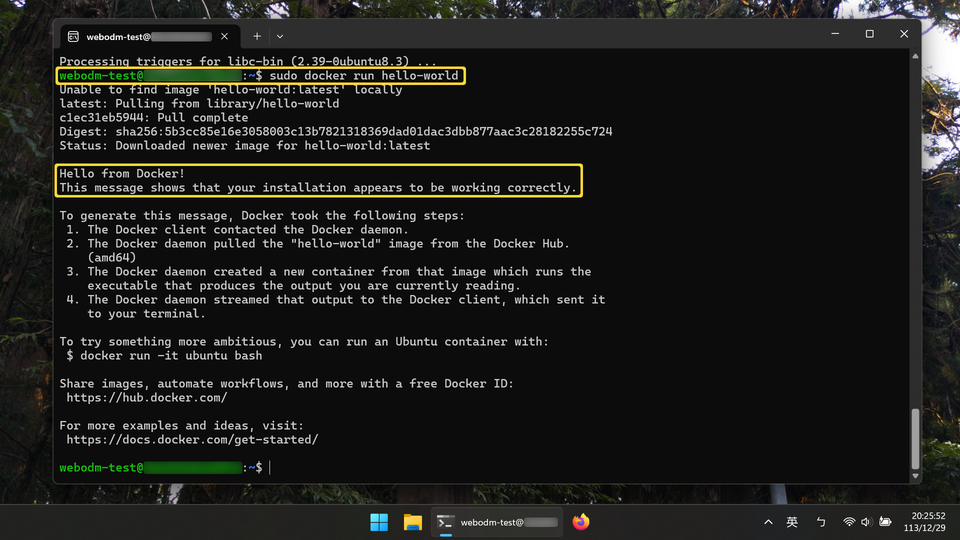Click the sha256 Digest line
This screenshot has height=540, width=960.
click(336, 132)
